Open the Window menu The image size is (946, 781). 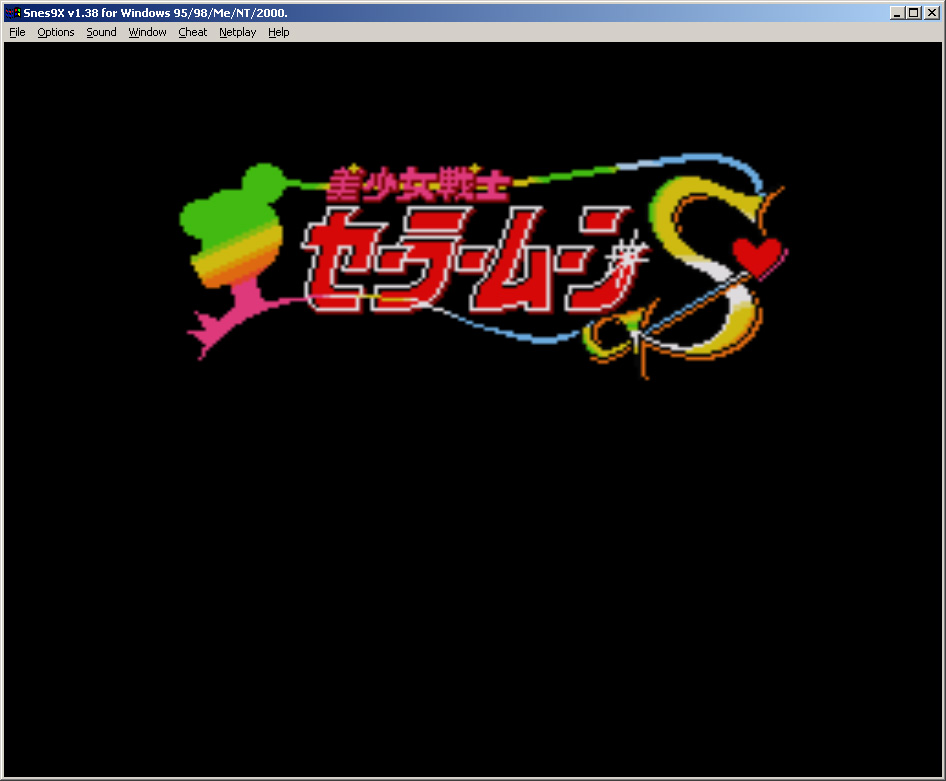pyautogui.click(x=147, y=32)
